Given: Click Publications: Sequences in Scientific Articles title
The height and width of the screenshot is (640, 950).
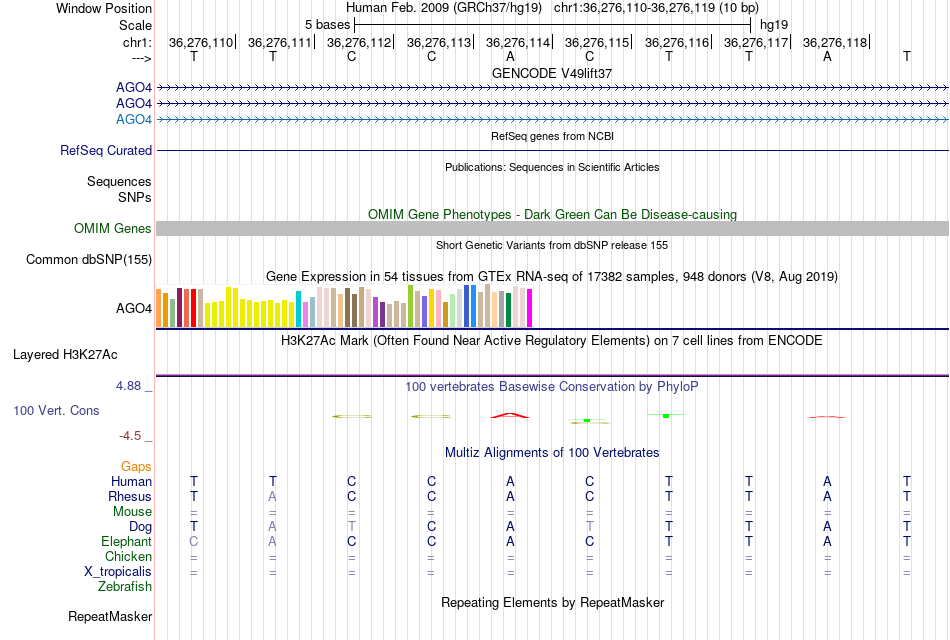Looking at the screenshot, I should point(552,167).
